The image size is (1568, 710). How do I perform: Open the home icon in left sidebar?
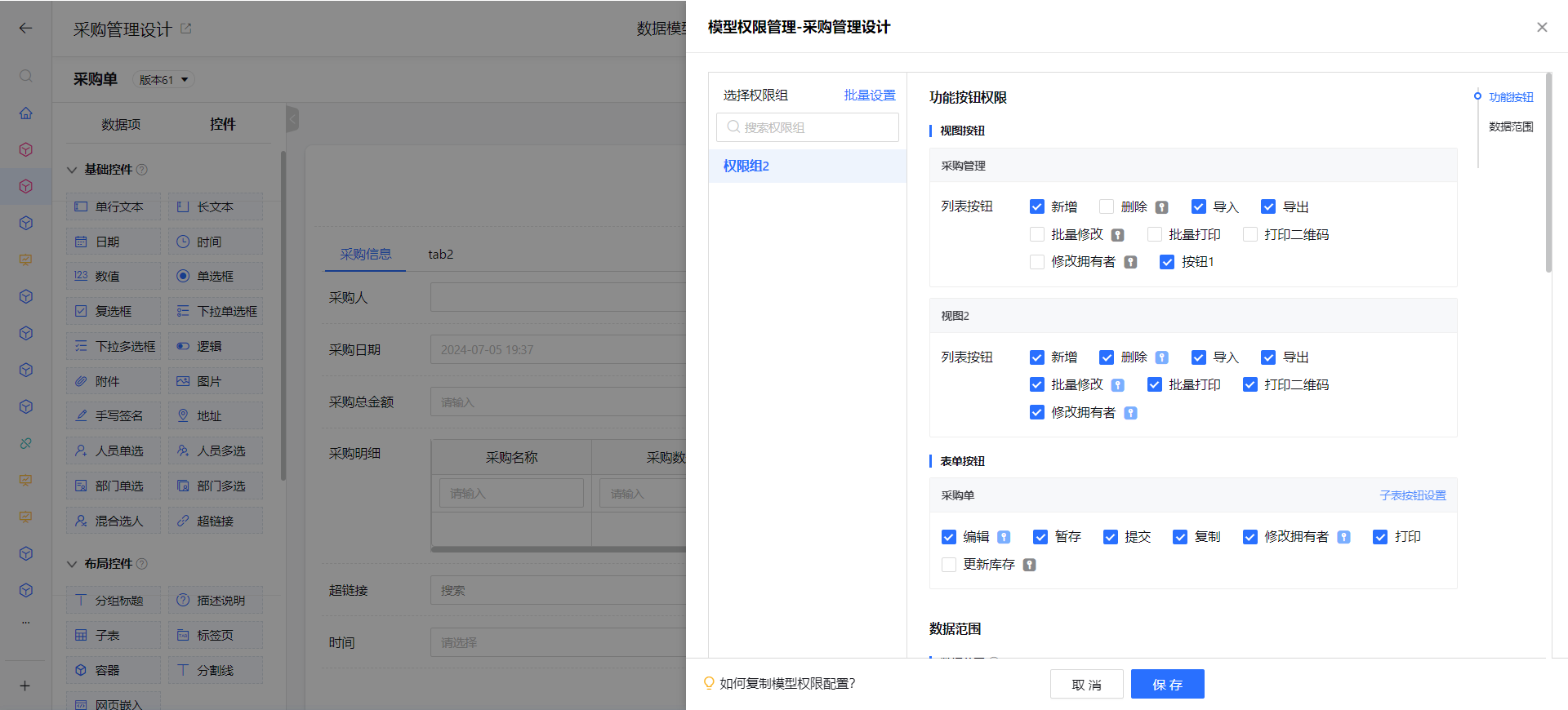click(26, 113)
